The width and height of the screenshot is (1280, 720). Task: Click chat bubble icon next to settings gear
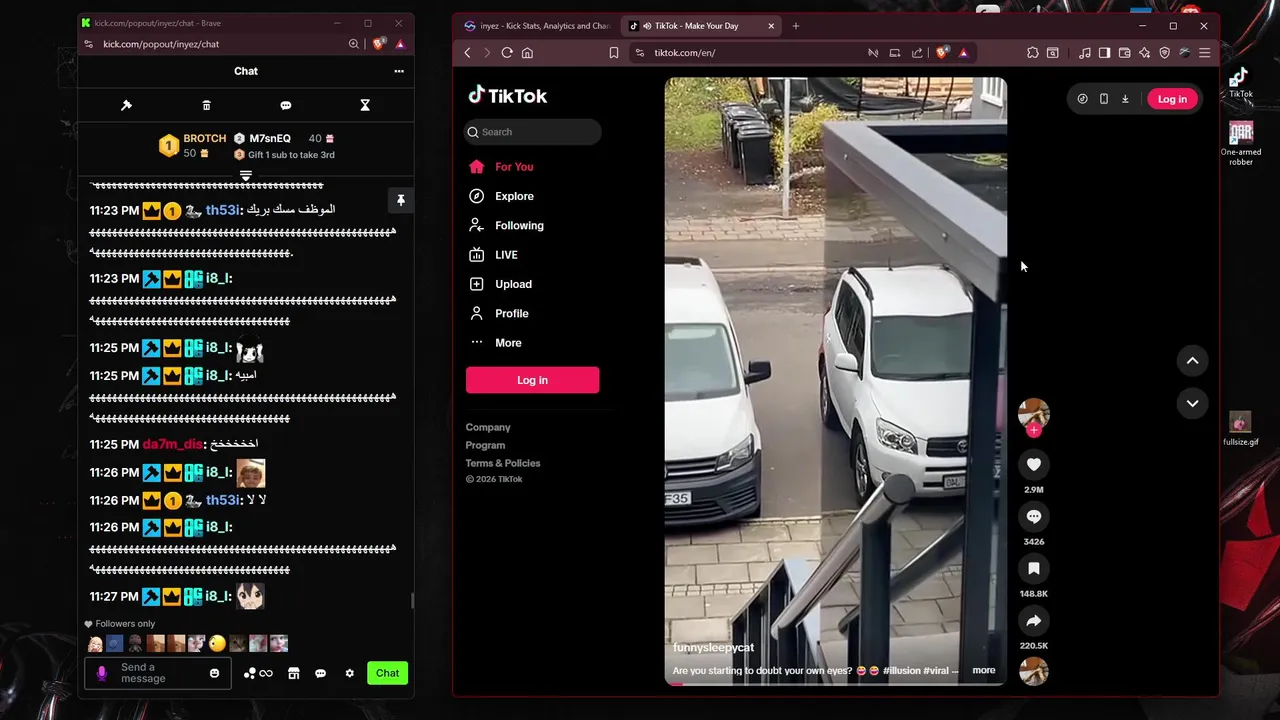(x=320, y=673)
